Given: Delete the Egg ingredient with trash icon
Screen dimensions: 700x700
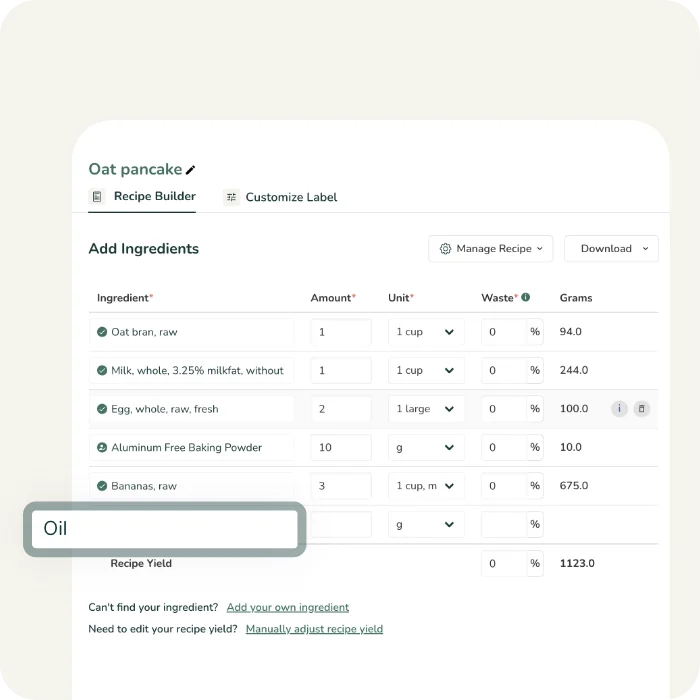Looking at the screenshot, I should coord(642,409).
